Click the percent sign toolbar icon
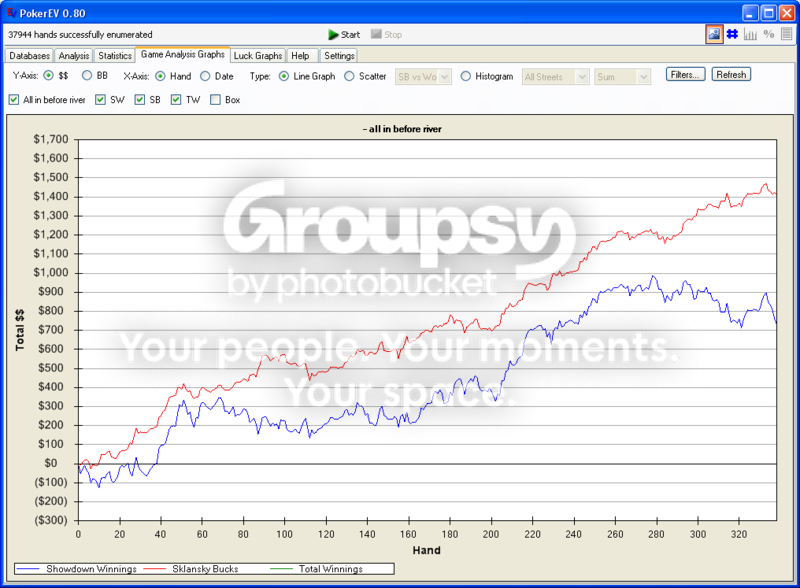 tap(769, 34)
